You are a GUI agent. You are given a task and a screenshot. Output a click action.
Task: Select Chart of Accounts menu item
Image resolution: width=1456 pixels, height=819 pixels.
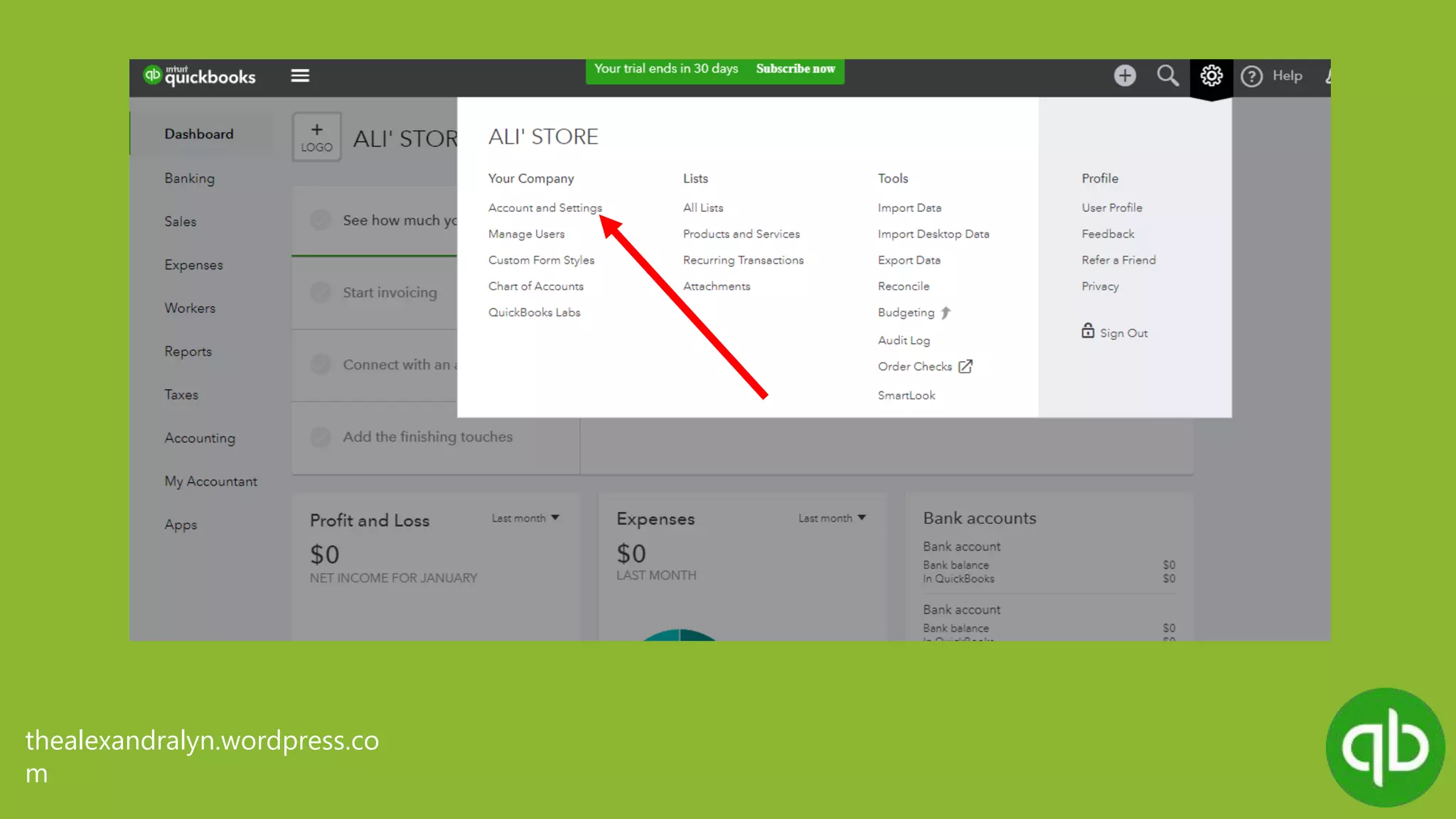click(535, 286)
